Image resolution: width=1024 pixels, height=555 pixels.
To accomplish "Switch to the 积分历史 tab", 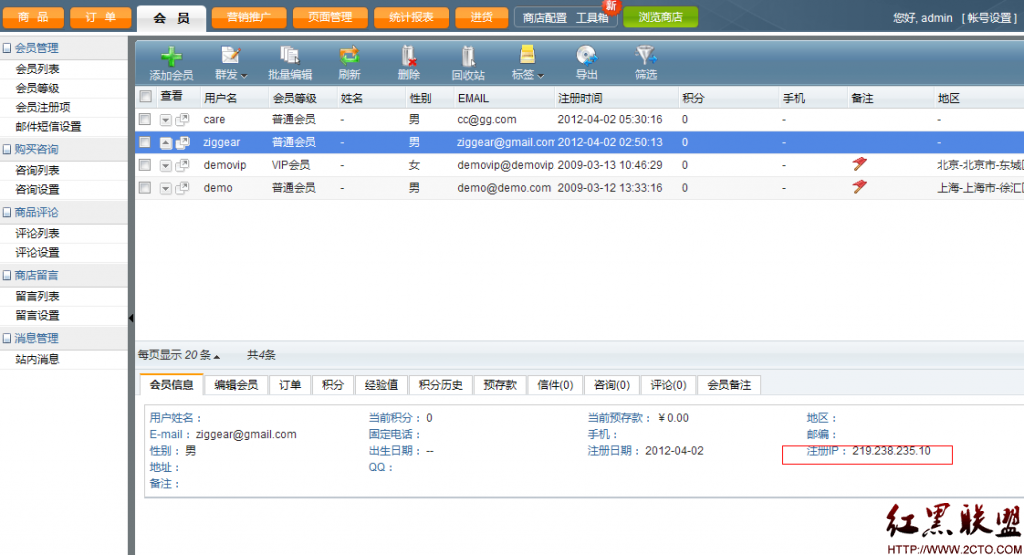I will pyautogui.click(x=441, y=385).
